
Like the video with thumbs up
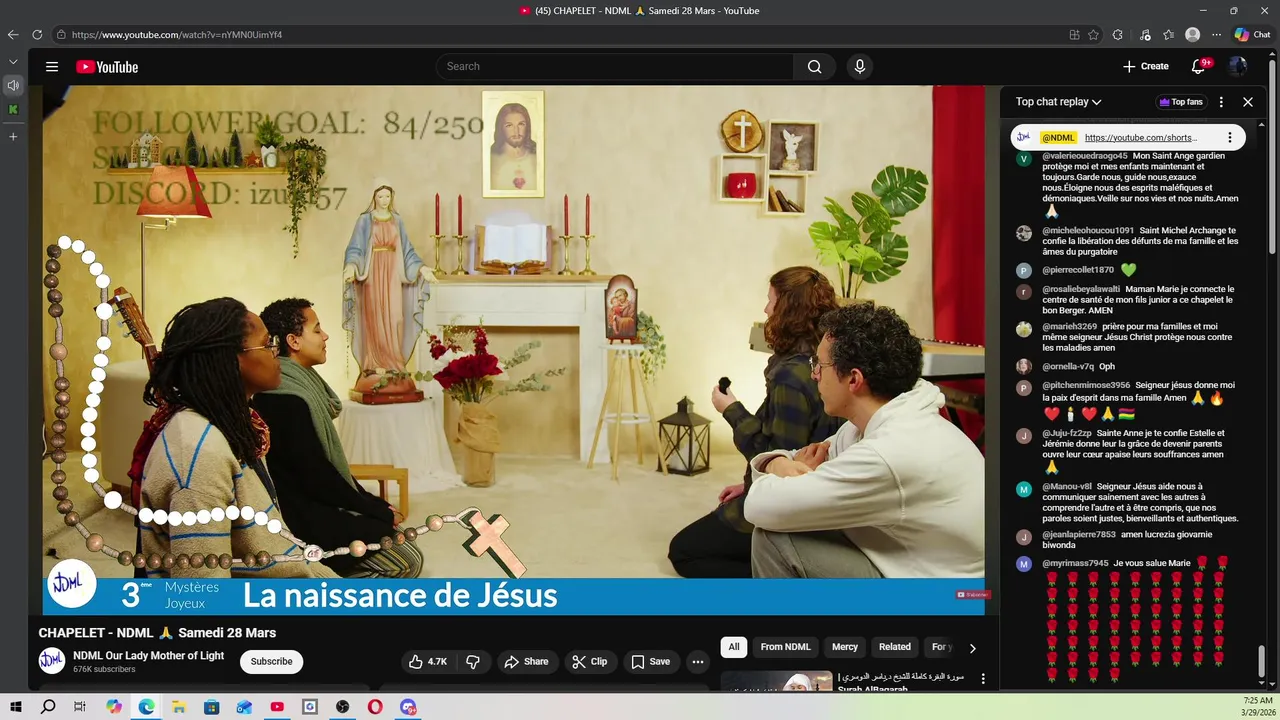point(427,661)
